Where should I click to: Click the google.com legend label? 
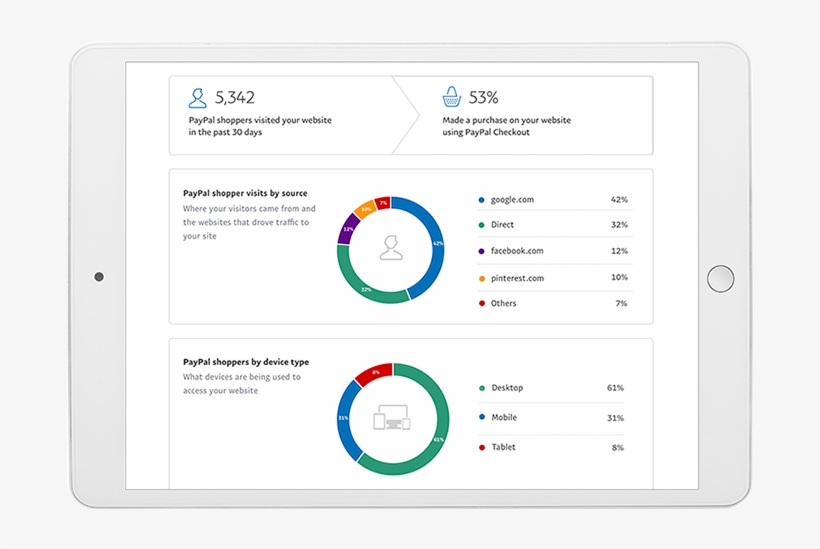point(512,200)
